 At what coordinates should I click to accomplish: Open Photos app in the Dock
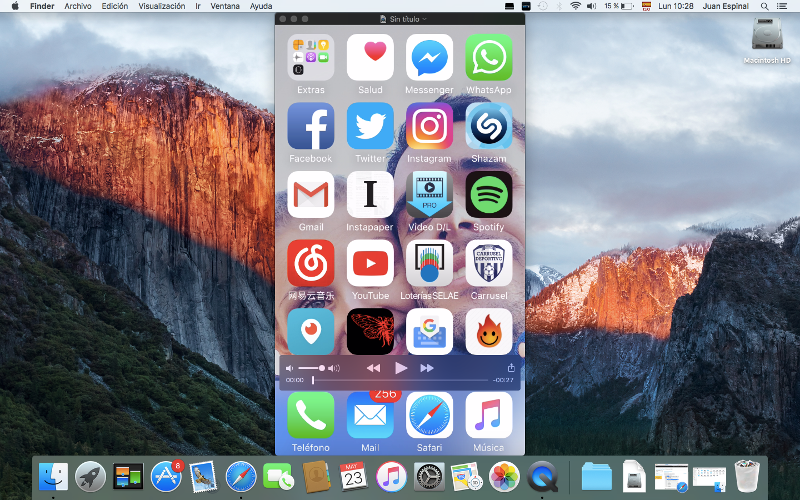coord(504,477)
